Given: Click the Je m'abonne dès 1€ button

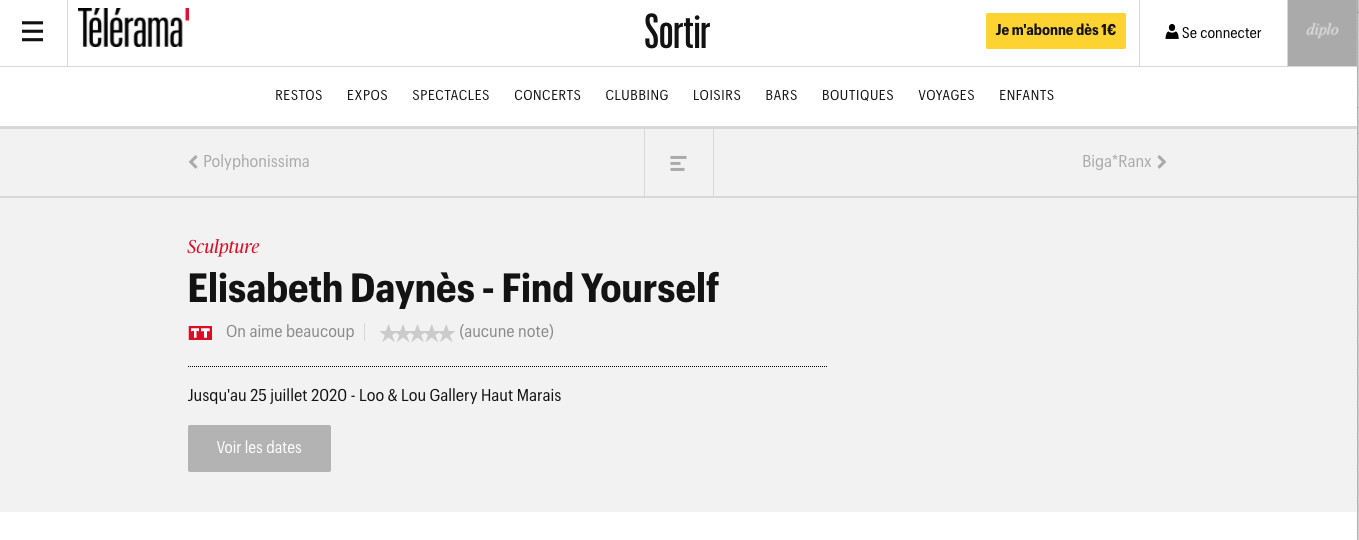Looking at the screenshot, I should point(1056,31).
